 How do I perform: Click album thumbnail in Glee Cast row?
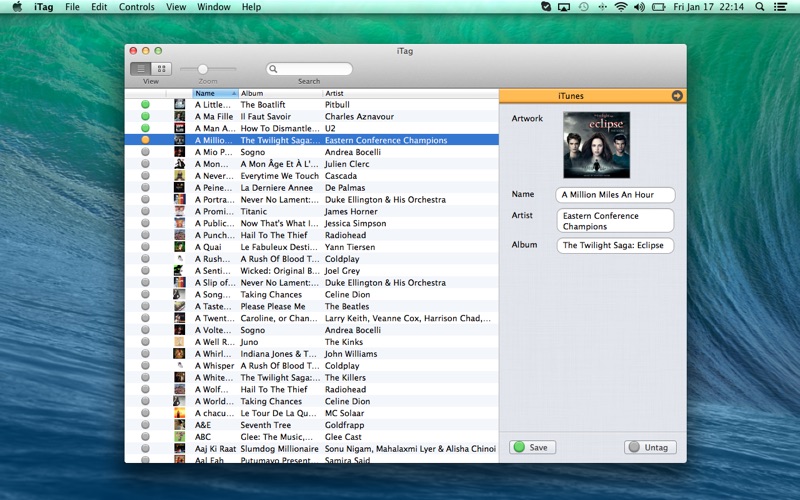[x=180, y=437]
